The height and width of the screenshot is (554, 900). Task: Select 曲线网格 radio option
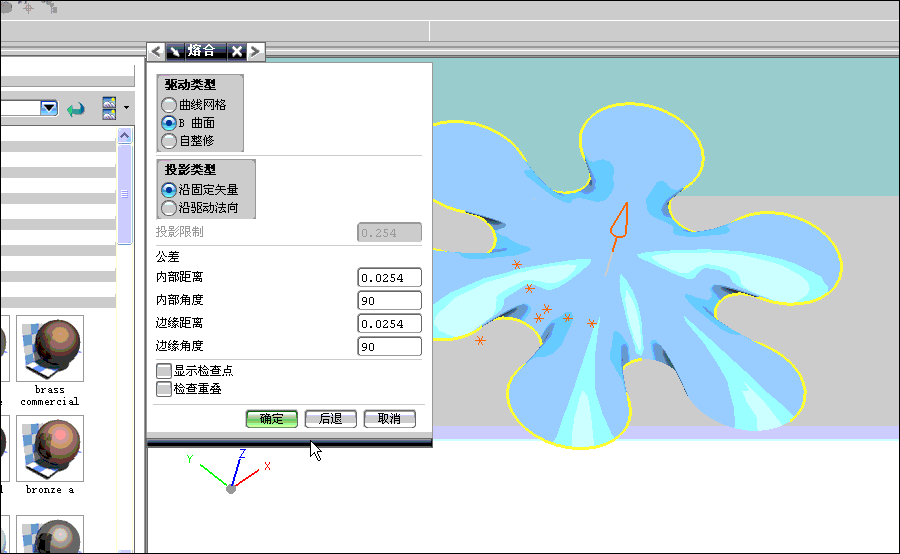coord(194,105)
